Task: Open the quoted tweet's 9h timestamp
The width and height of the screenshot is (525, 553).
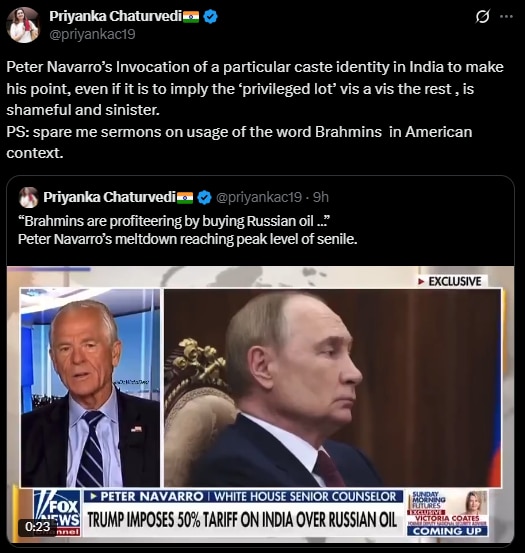Action: pyautogui.click(x=321, y=197)
